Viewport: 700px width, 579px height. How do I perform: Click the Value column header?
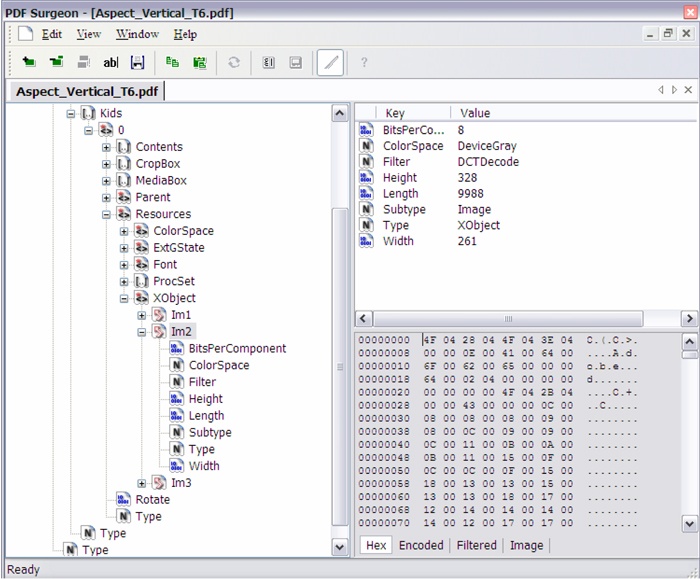tap(475, 113)
